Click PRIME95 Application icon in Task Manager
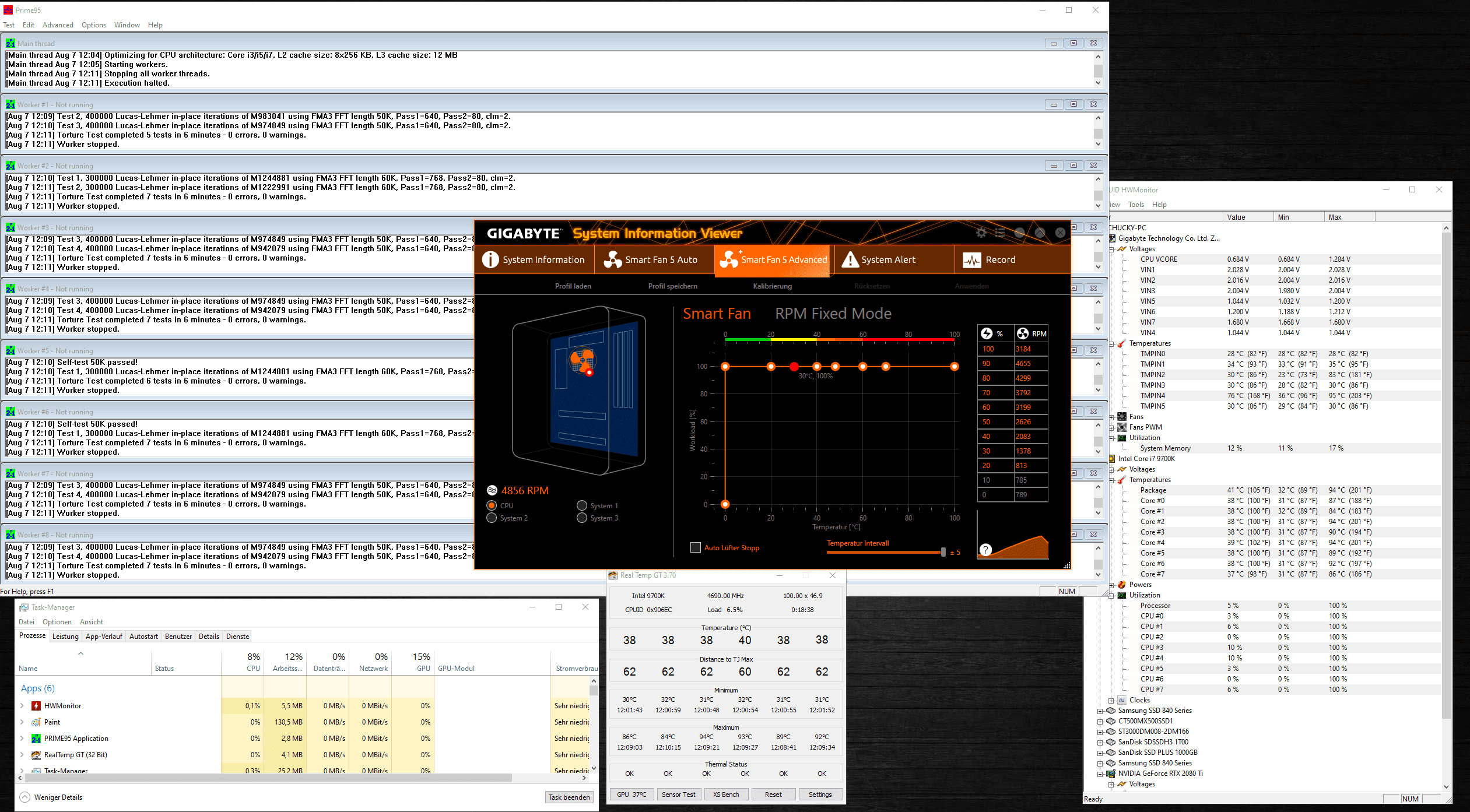The height and width of the screenshot is (812, 1470). (x=36, y=739)
